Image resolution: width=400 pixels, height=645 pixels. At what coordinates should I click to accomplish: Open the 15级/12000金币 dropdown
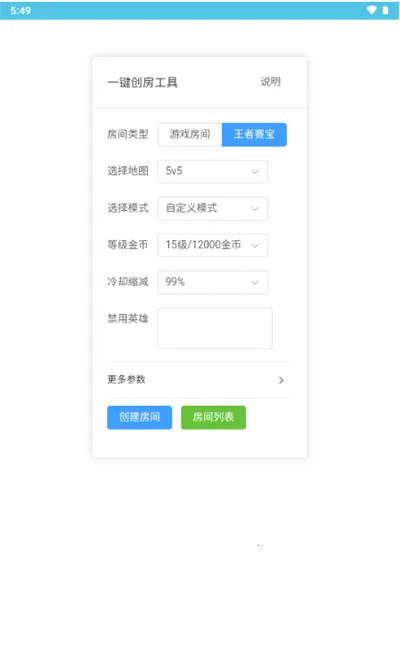pos(213,245)
